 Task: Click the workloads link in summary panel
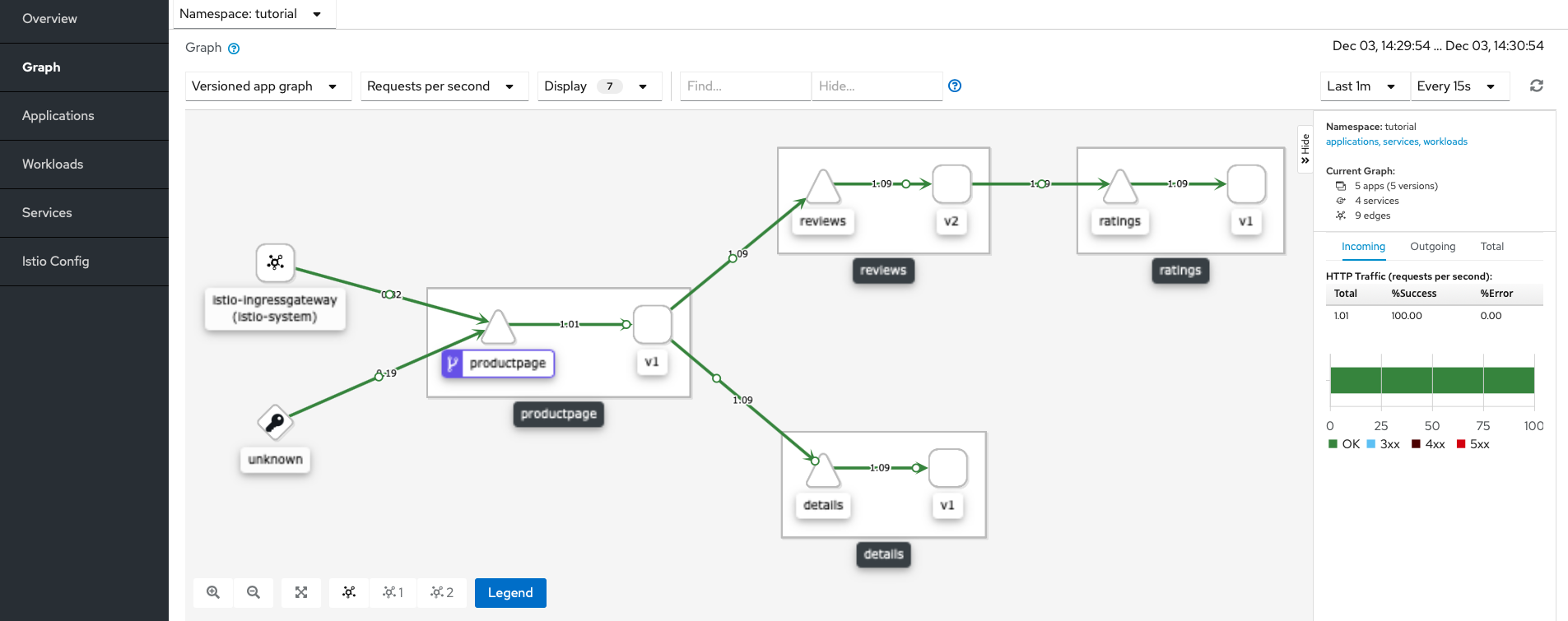(1445, 141)
